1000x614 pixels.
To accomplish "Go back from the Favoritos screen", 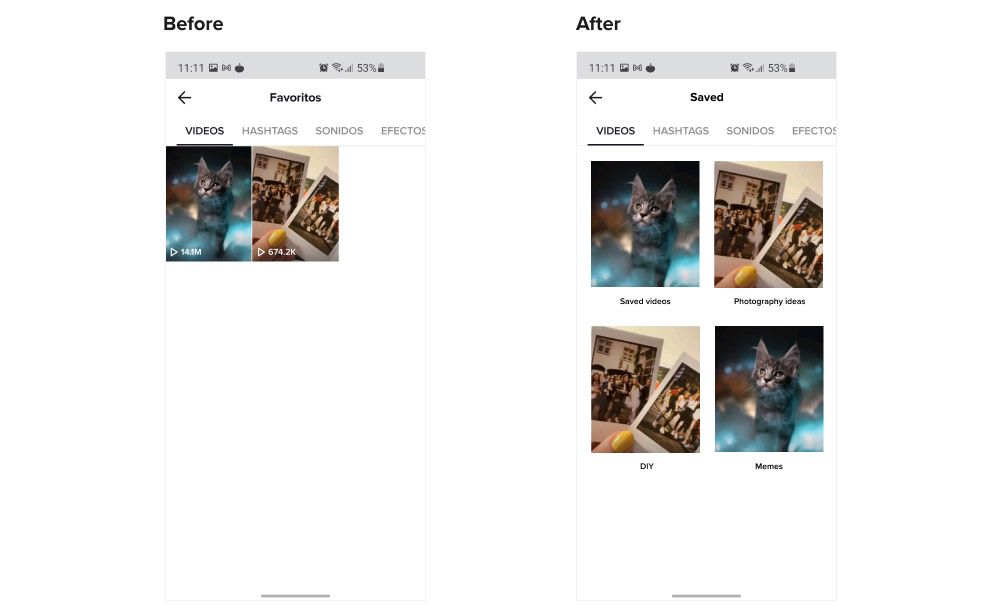I will click(184, 98).
